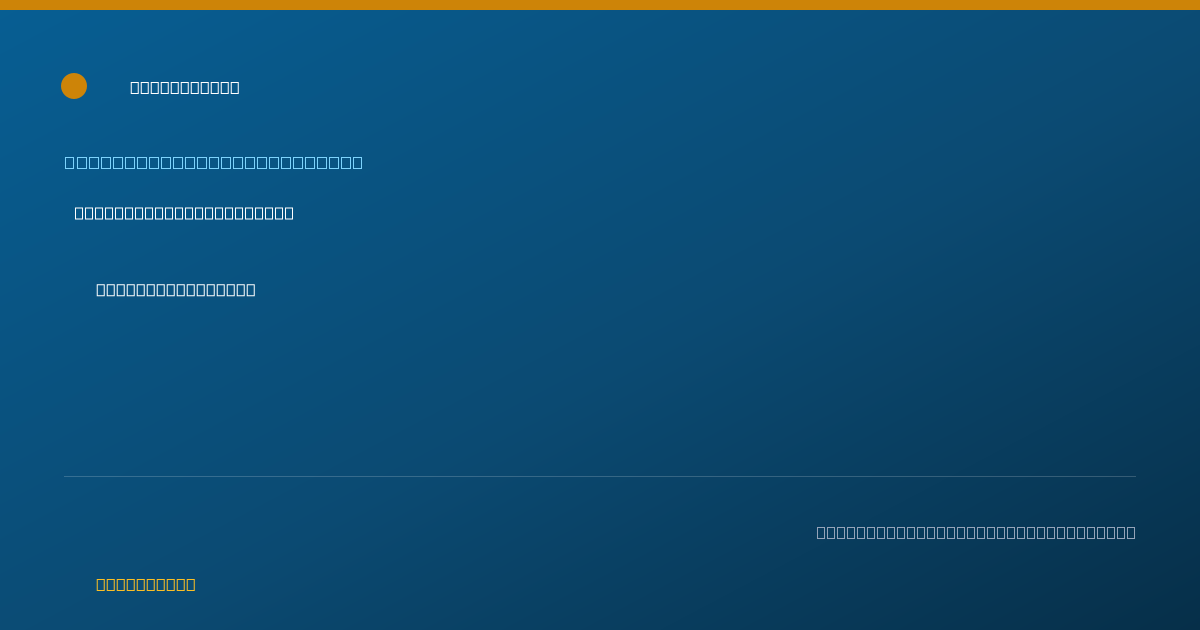Click the orange link text at bottom left
Viewport: 1200px width, 630px height.
coord(146,584)
